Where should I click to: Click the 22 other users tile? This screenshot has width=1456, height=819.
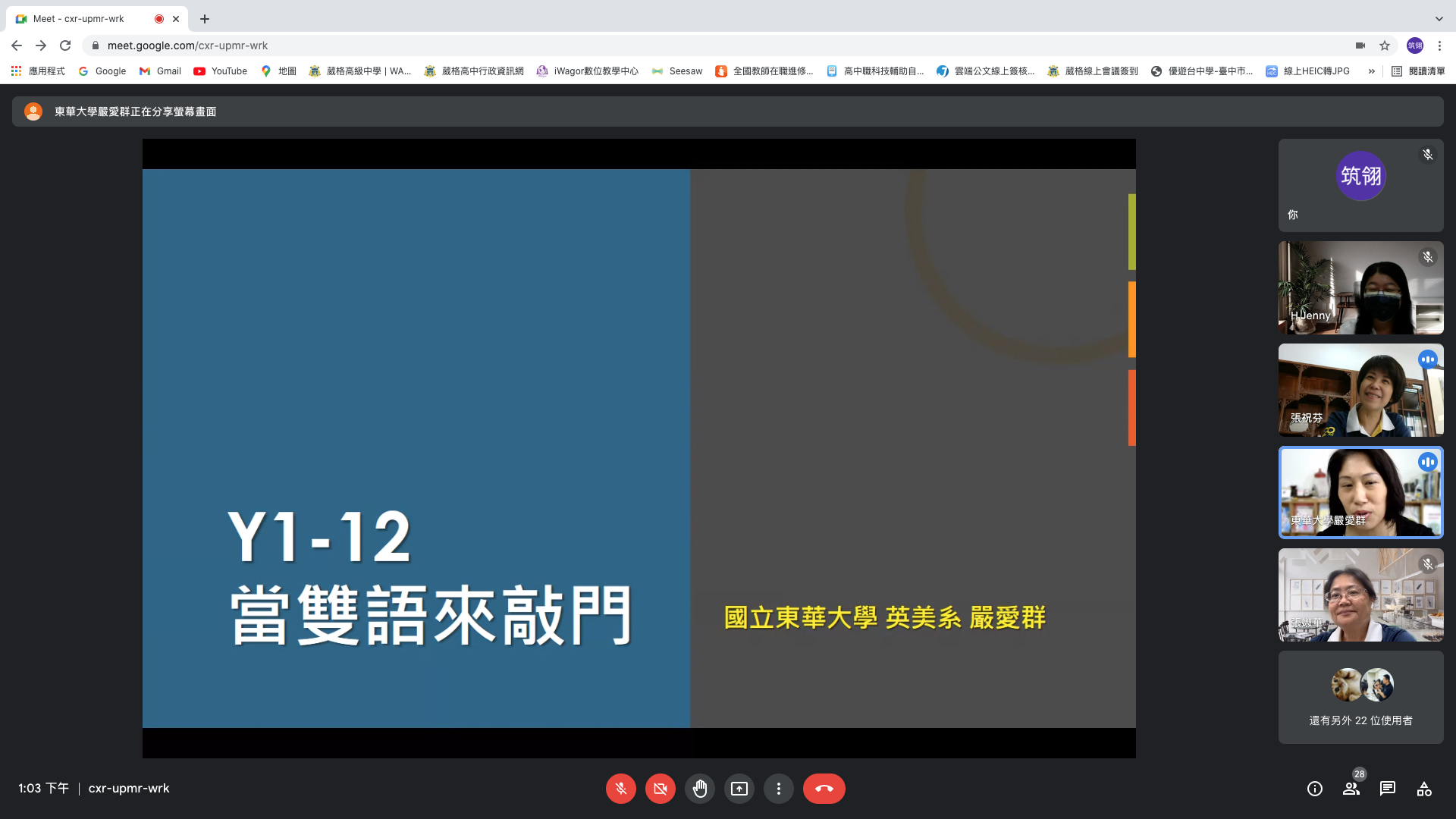(x=1360, y=697)
